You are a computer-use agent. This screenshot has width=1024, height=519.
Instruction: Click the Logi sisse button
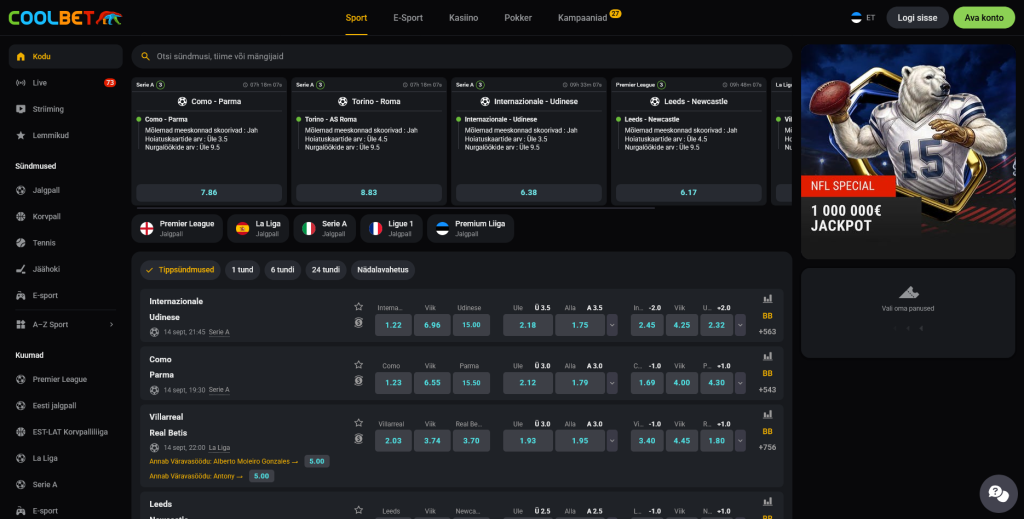tap(917, 18)
